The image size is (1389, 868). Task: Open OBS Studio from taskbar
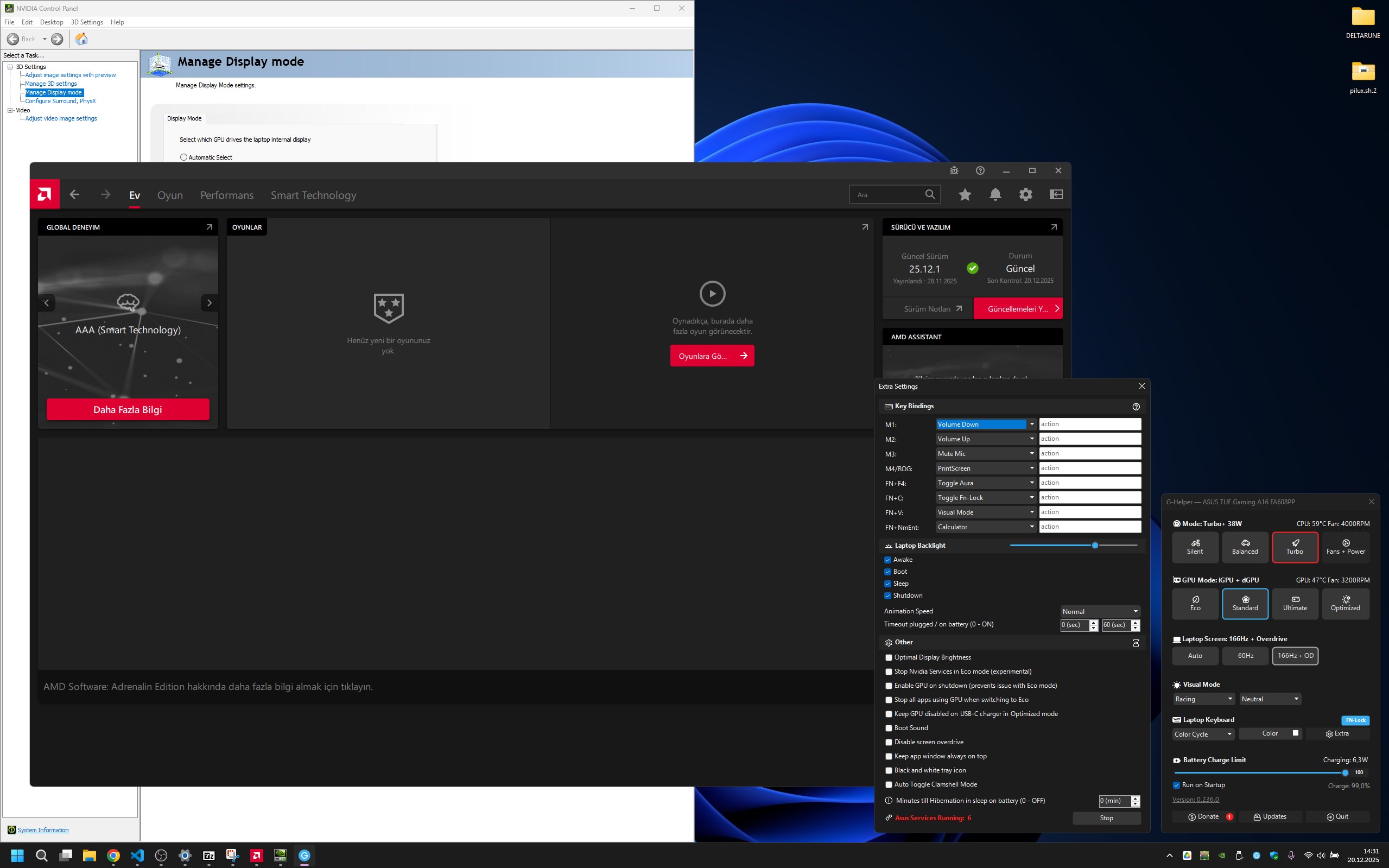[161, 856]
